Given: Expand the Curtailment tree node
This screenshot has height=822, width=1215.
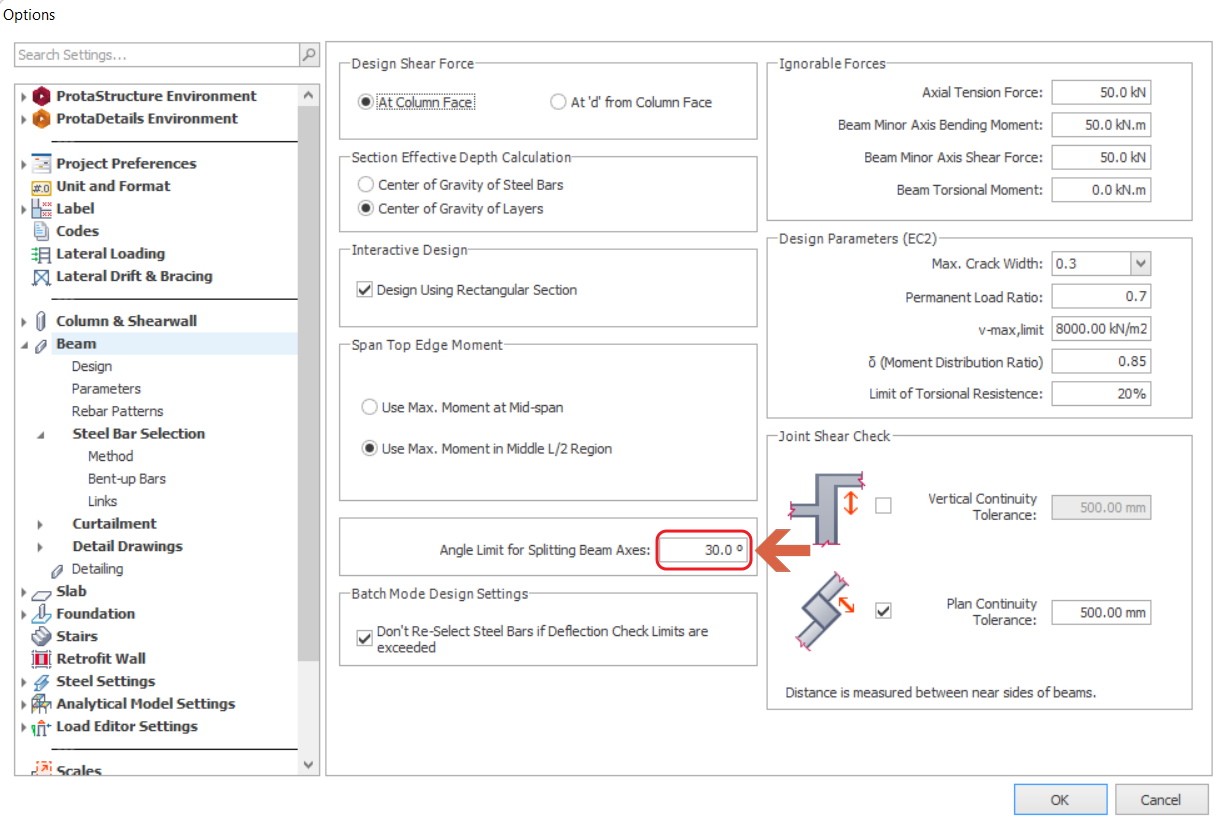Looking at the screenshot, I should (x=40, y=524).
